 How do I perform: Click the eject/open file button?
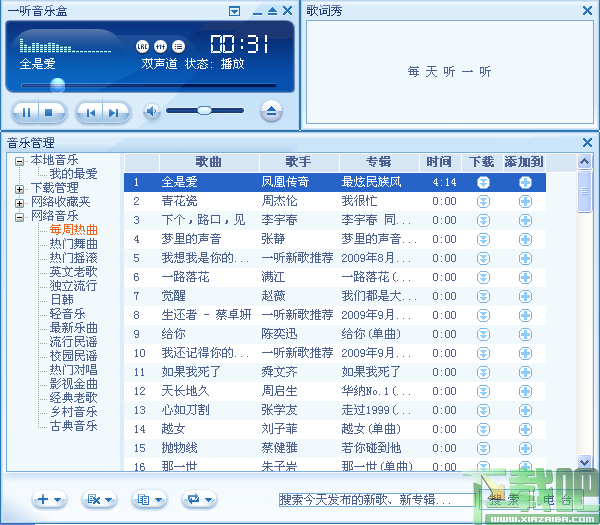pyautogui.click(x=271, y=111)
